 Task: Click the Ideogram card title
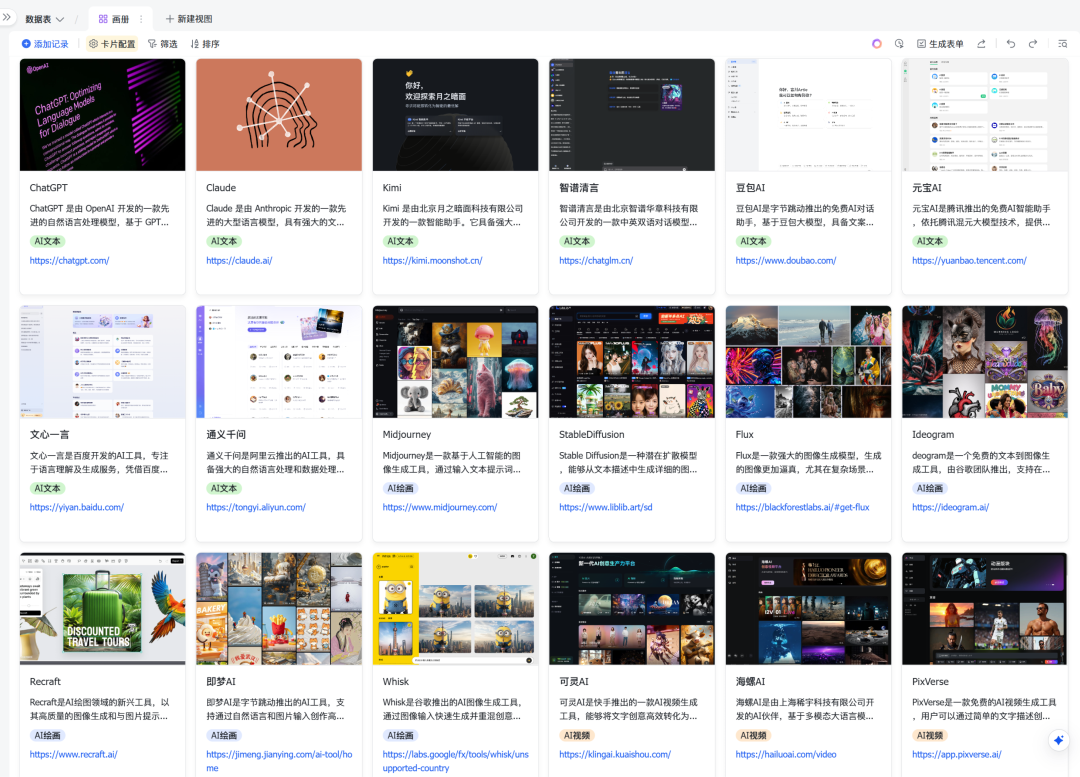(933, 435)
